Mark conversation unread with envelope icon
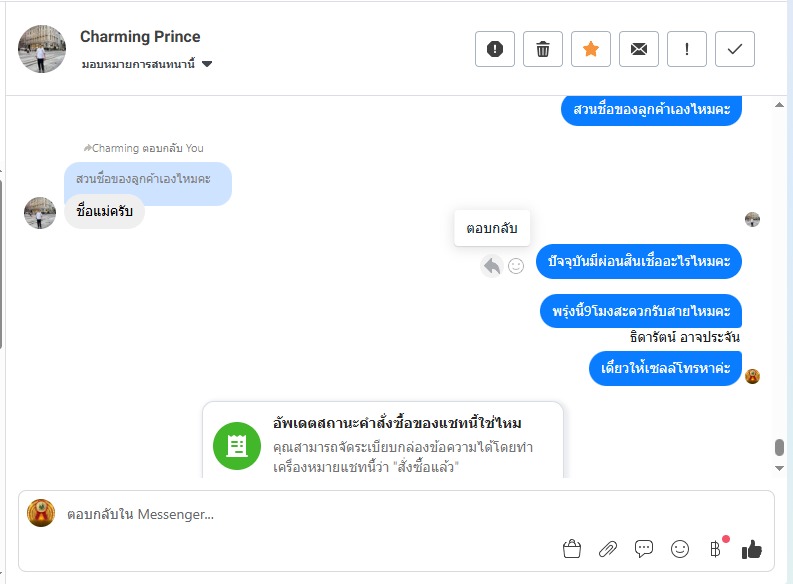 [x=639, y=49]
